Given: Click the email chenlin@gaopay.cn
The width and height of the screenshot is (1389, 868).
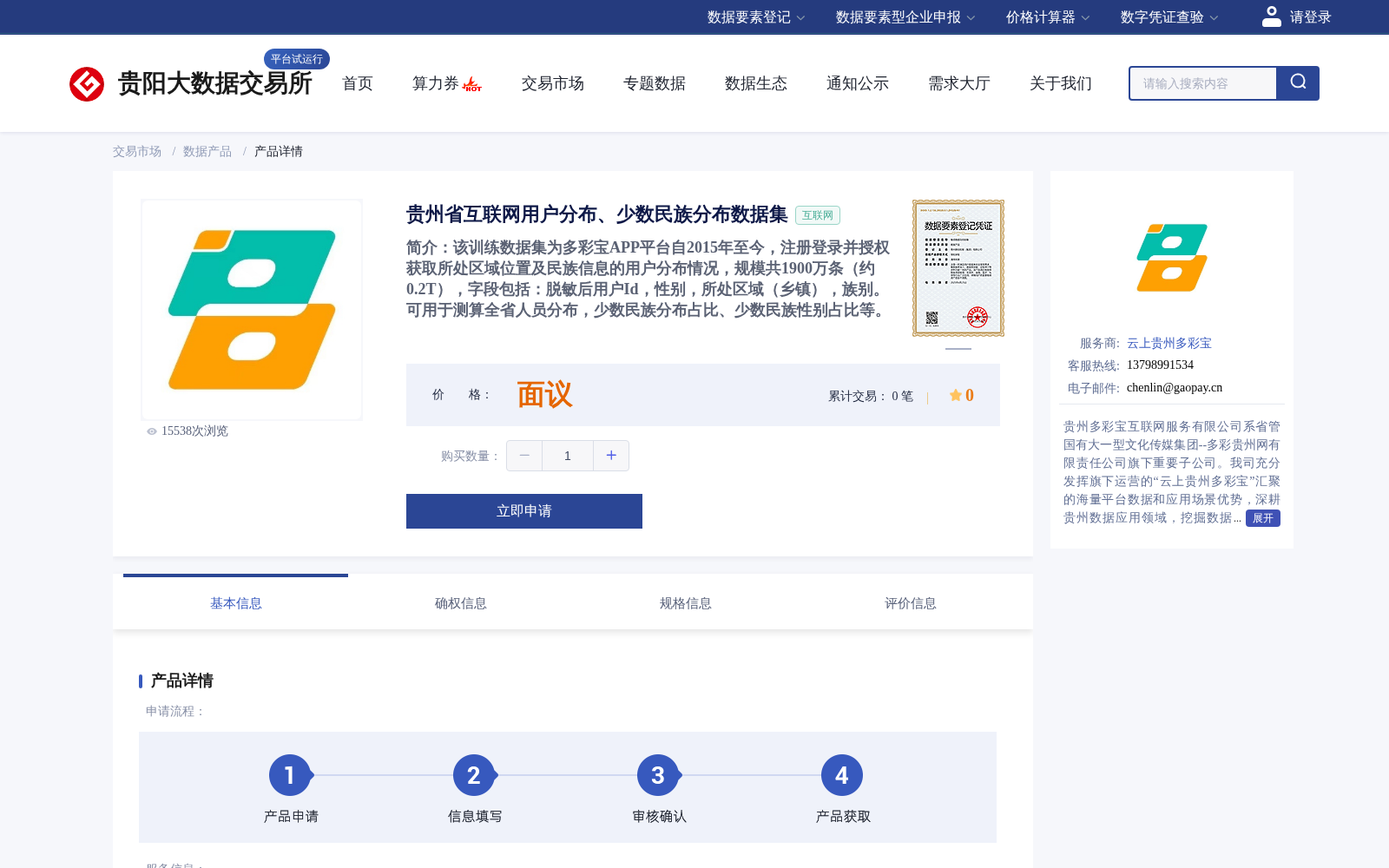Looking at the screenshot, I should 1175,388.
